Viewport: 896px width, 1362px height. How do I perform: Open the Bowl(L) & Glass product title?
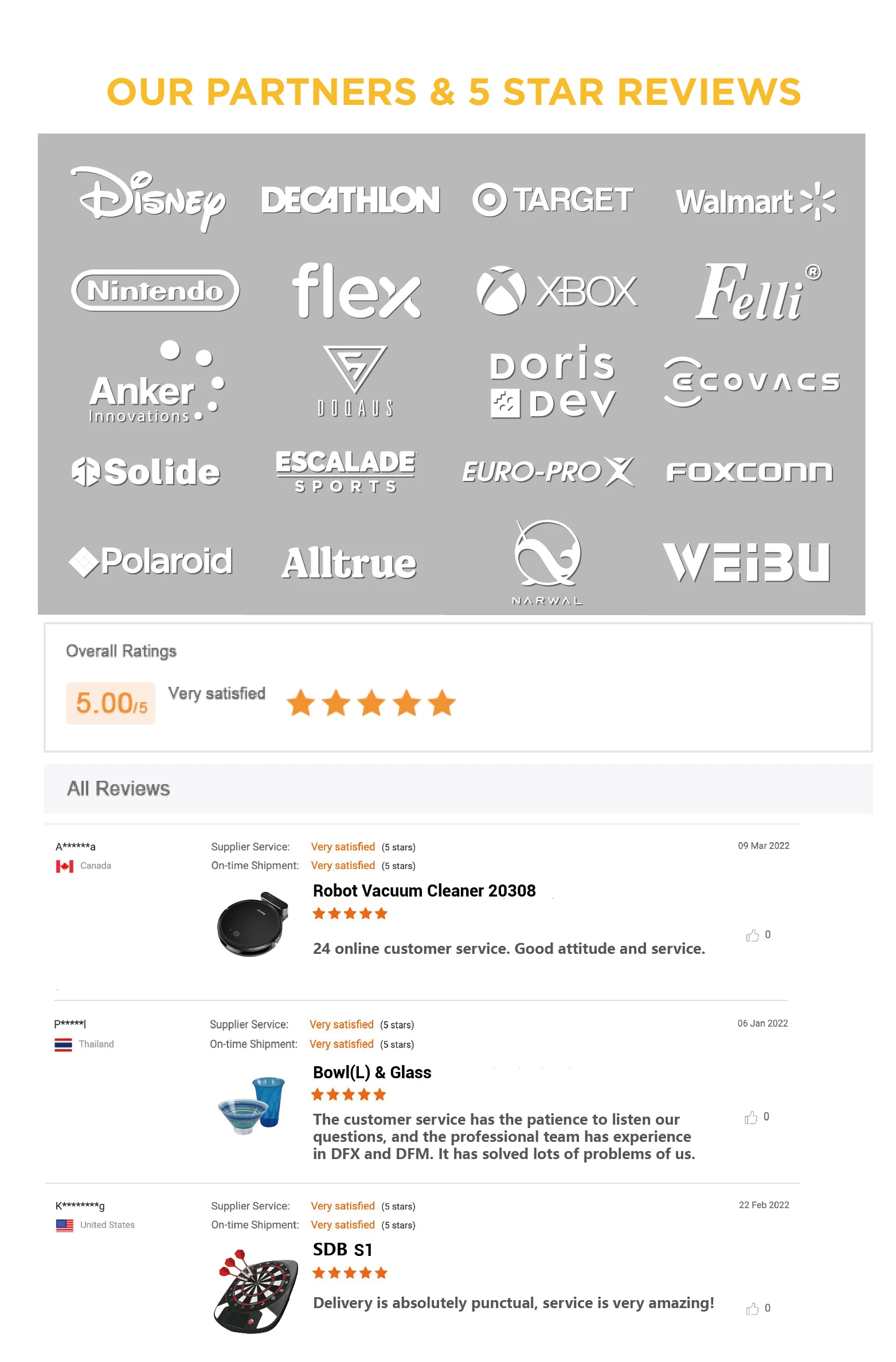click(x=372, y=1073)
